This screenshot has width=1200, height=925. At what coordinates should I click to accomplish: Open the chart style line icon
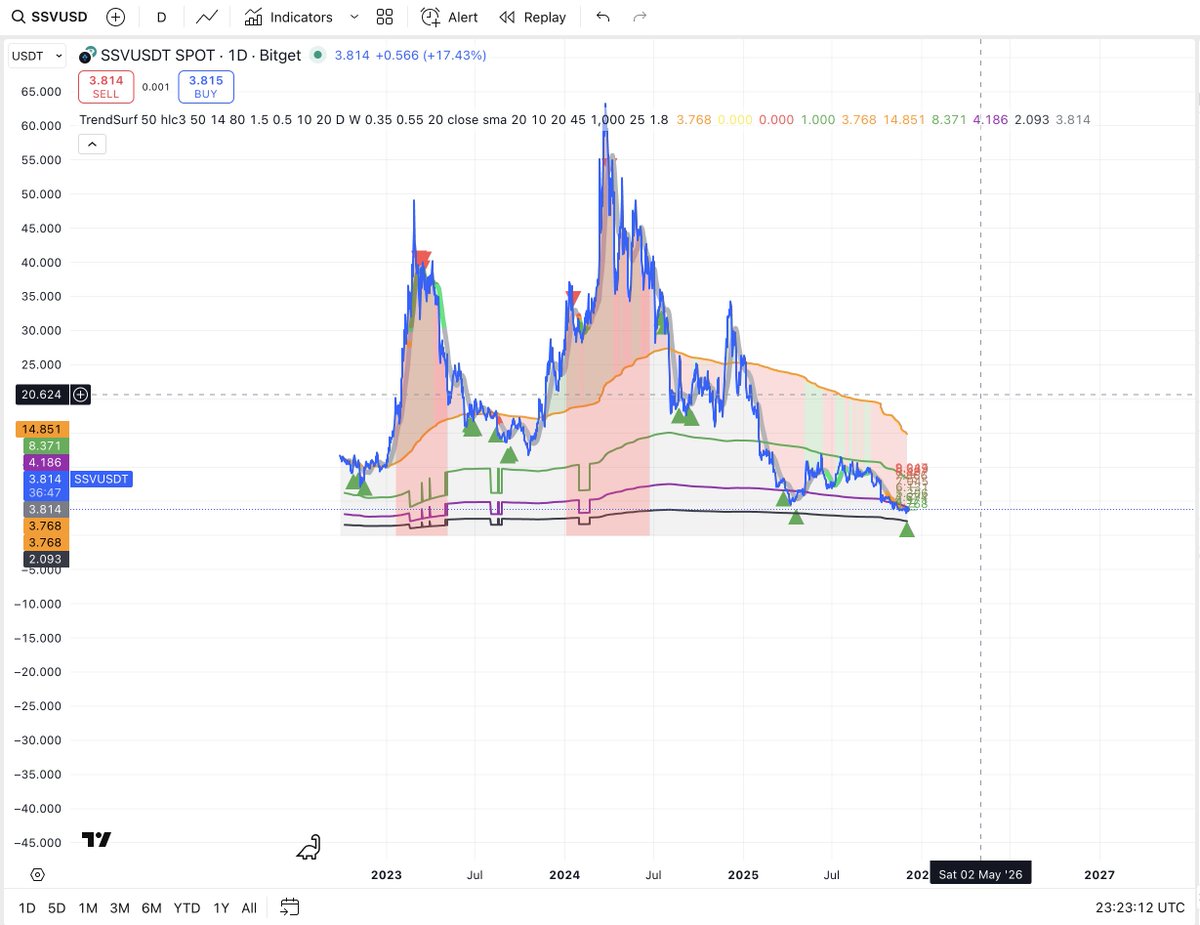208,17
